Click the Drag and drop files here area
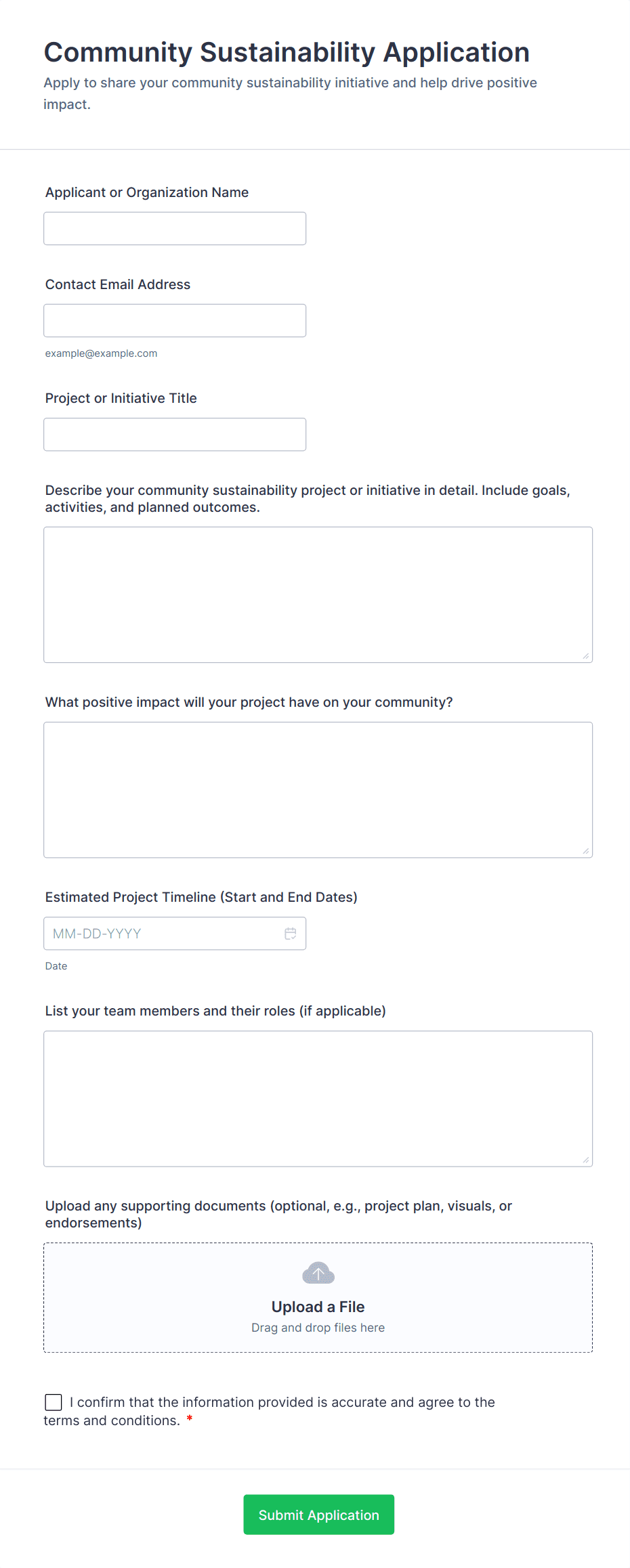The width and height of the screenshot is (630, 1568). [318, 1328]
